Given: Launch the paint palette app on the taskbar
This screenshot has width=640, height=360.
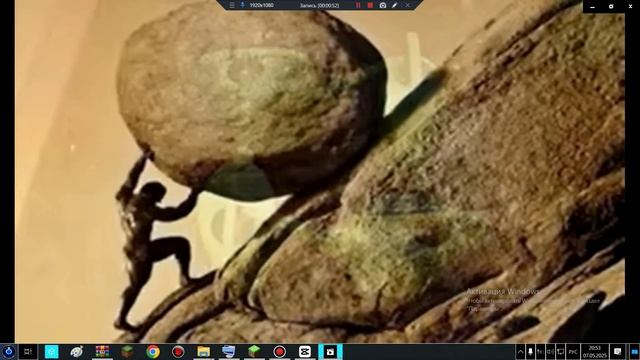Looking at the screenshot, I should point(77,351).
